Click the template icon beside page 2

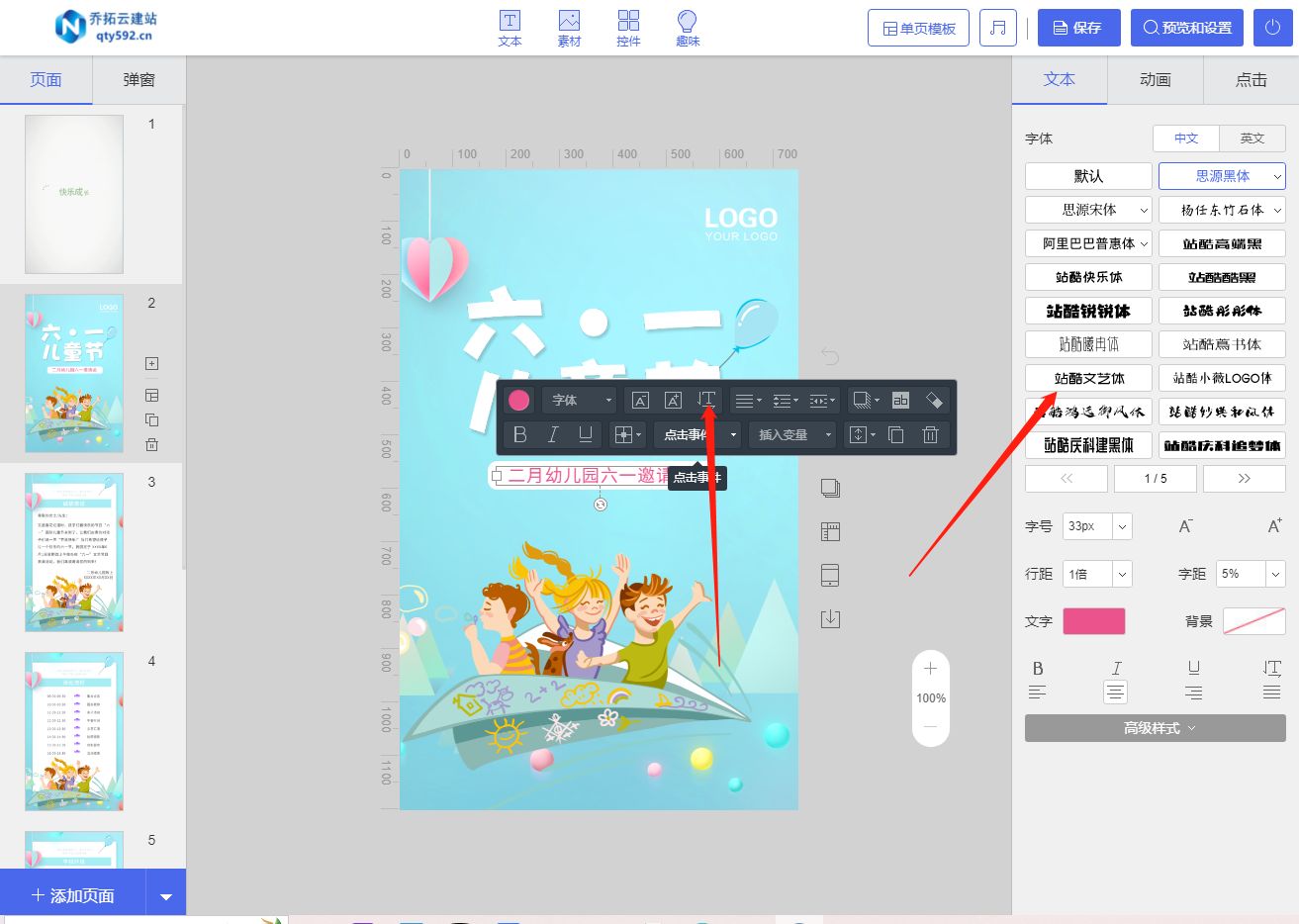tap(151, 395)
